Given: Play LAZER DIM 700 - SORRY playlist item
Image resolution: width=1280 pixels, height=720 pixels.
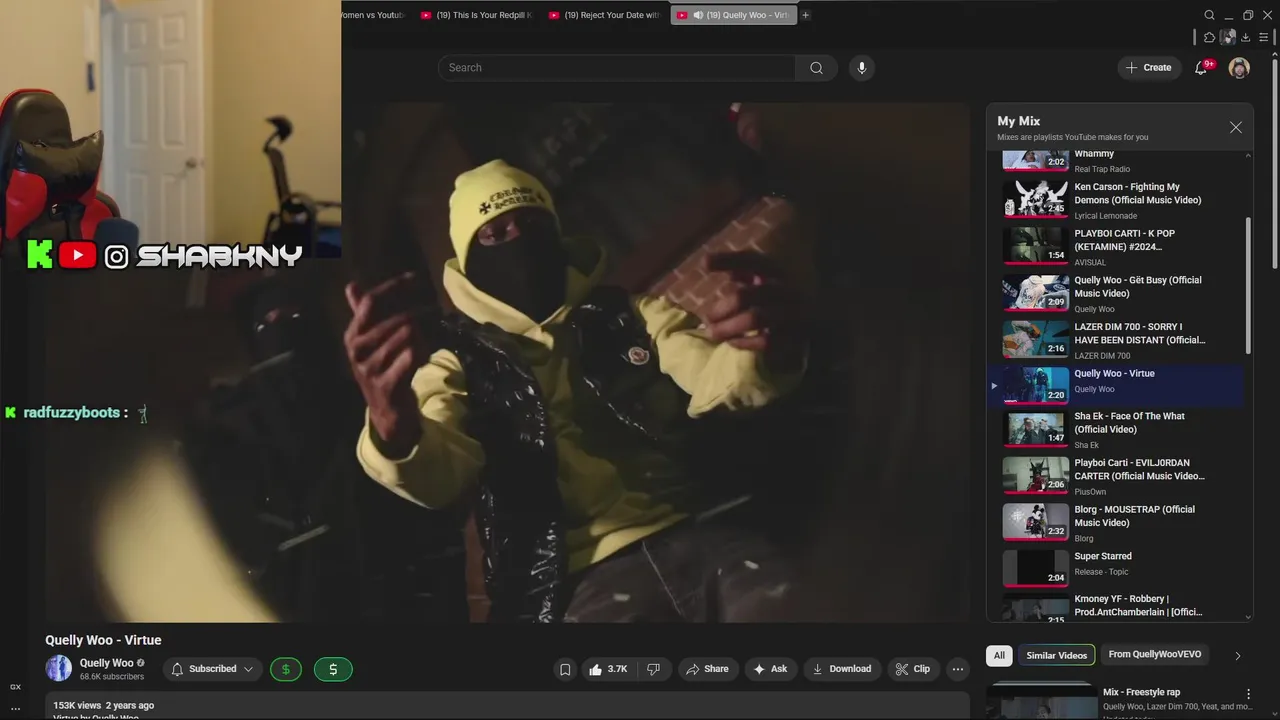Looking at the screenshot, I should [x=1121, y=340].
